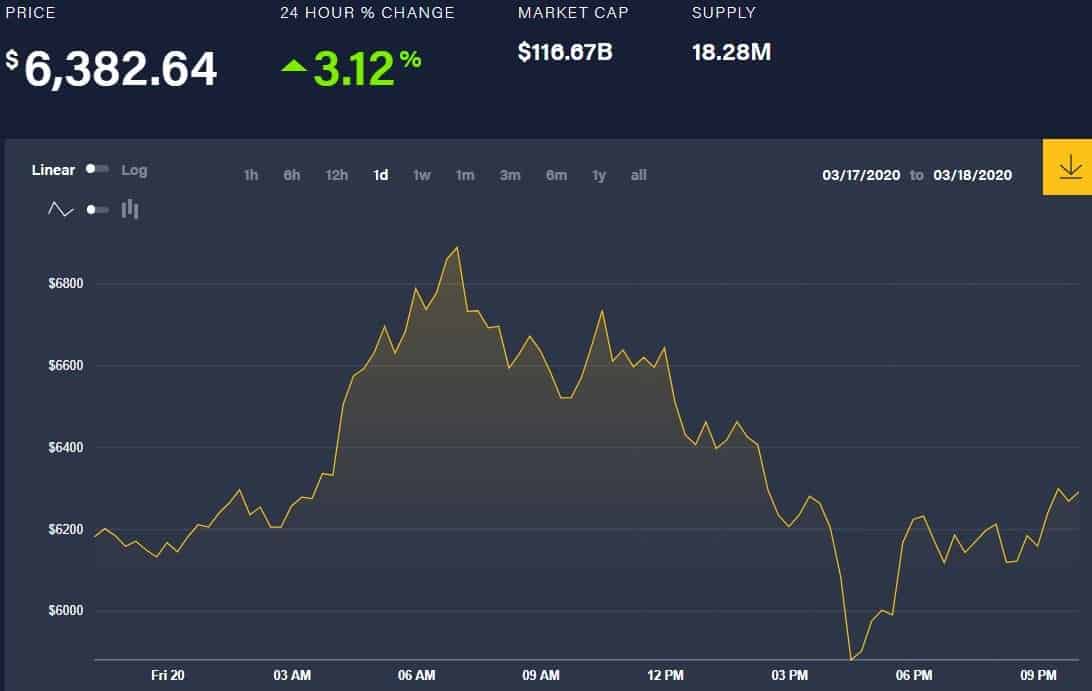Show the 3m time range
This screenshot has height=691, width=1092.
coord(510,176)
